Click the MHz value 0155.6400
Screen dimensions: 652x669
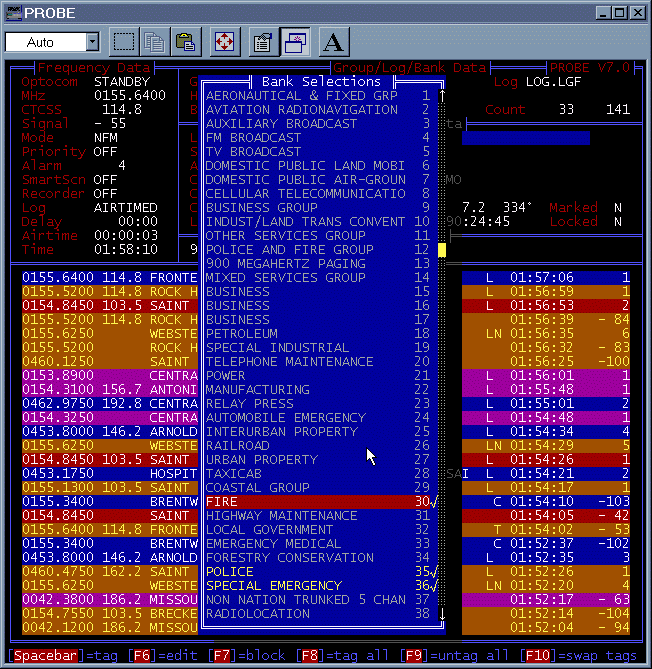130,95
